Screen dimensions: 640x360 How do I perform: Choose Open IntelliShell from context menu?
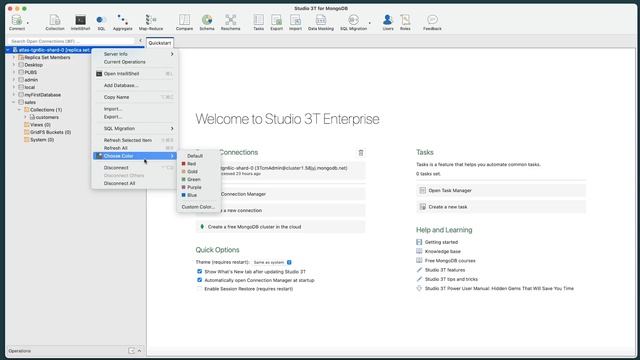point(135,74)
